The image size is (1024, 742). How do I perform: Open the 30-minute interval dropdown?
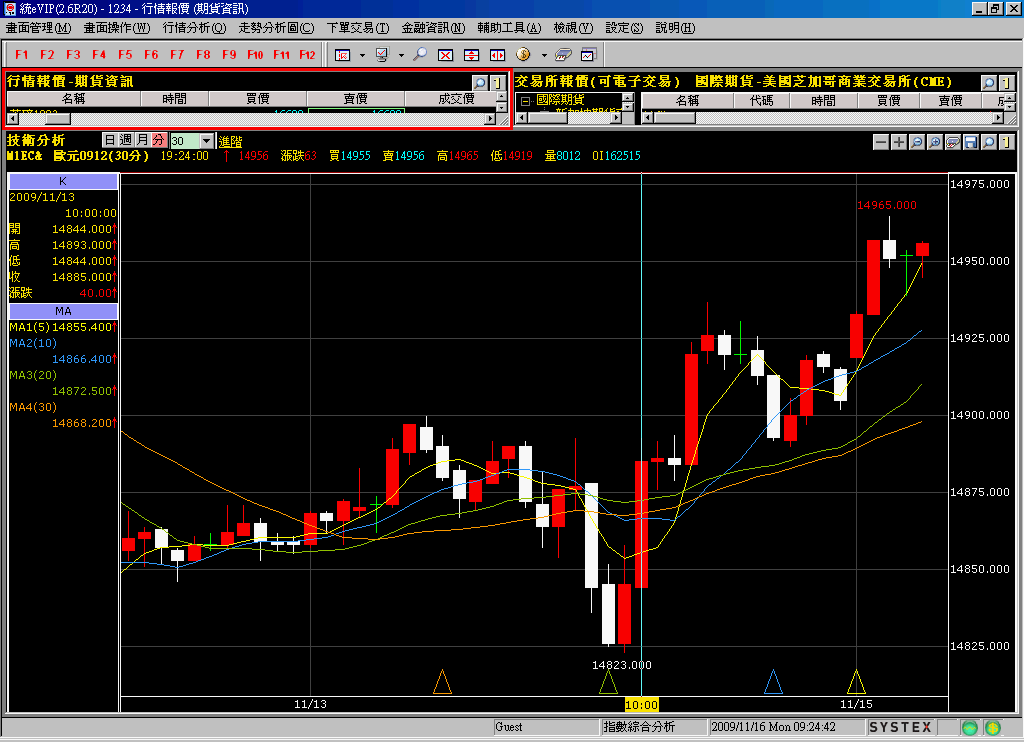pyautogui.click(x=206, y=140)
